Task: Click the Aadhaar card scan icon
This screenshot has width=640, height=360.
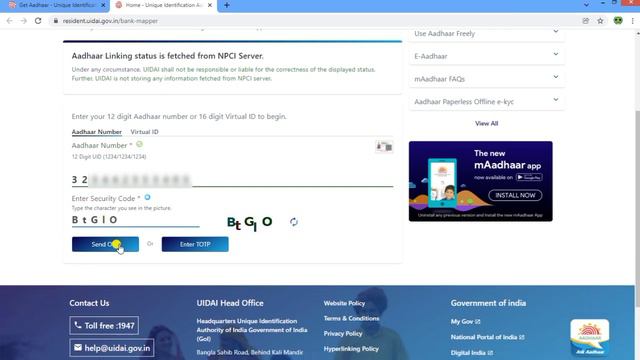Action: (x=384, y=147)
